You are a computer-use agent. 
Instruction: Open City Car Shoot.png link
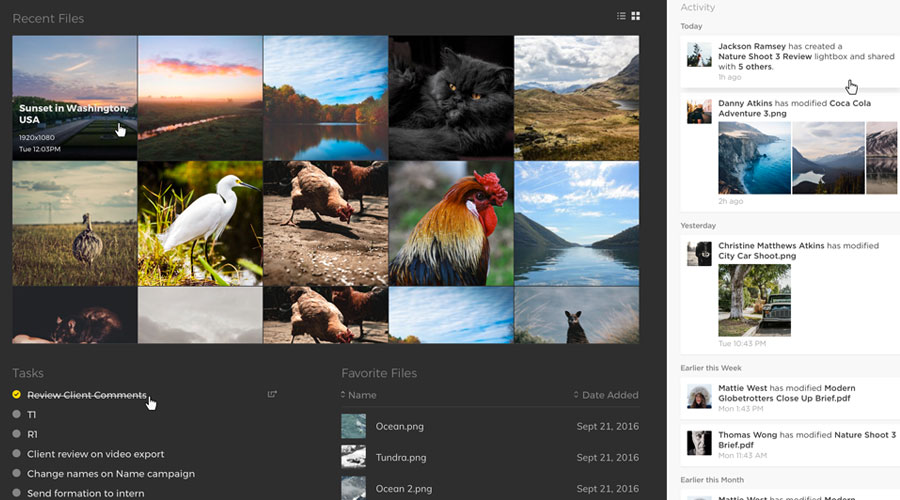pos(757,256)
